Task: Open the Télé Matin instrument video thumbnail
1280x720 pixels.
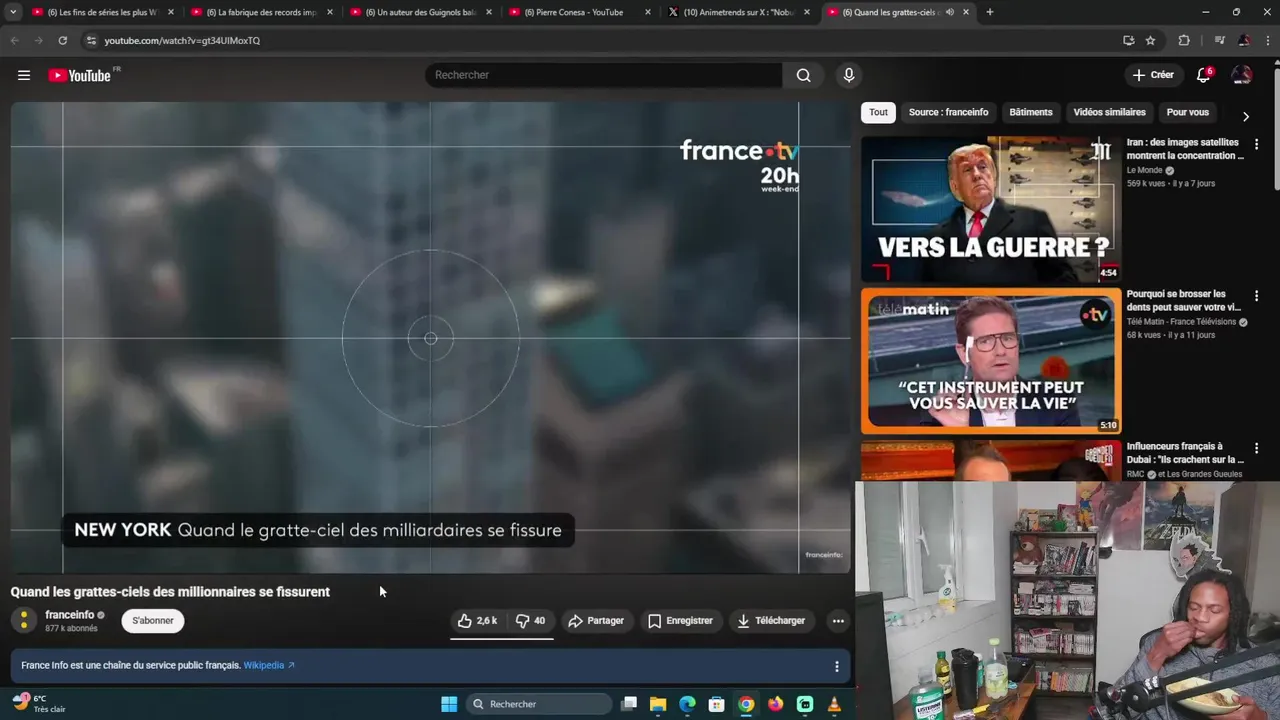Action: (x=991, y=360)
